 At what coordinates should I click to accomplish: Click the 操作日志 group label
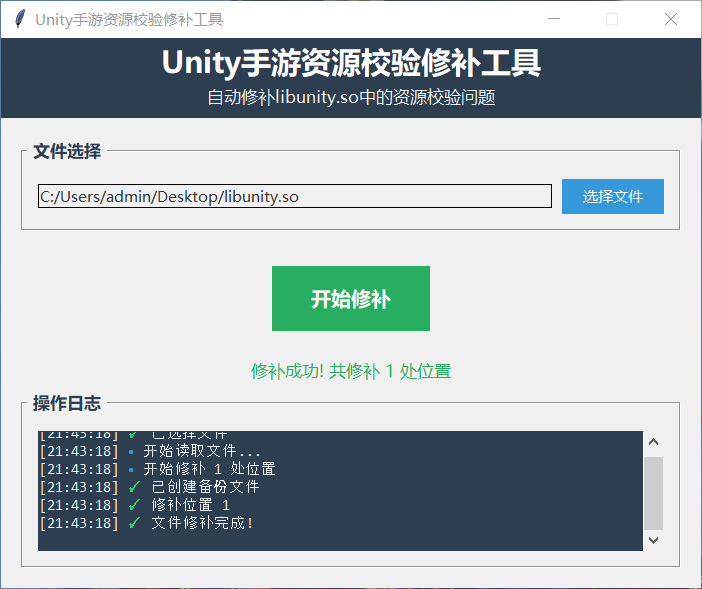67,403
